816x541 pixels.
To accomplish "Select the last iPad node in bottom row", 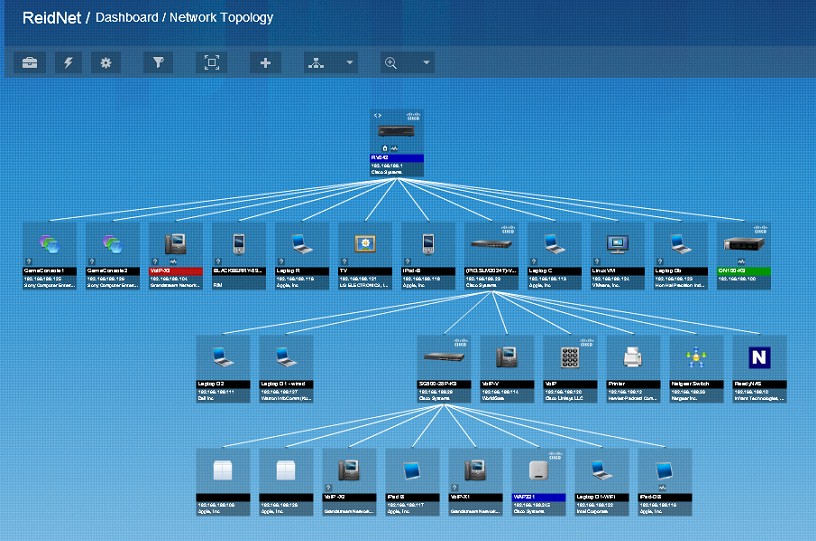I will coord(665,482).
